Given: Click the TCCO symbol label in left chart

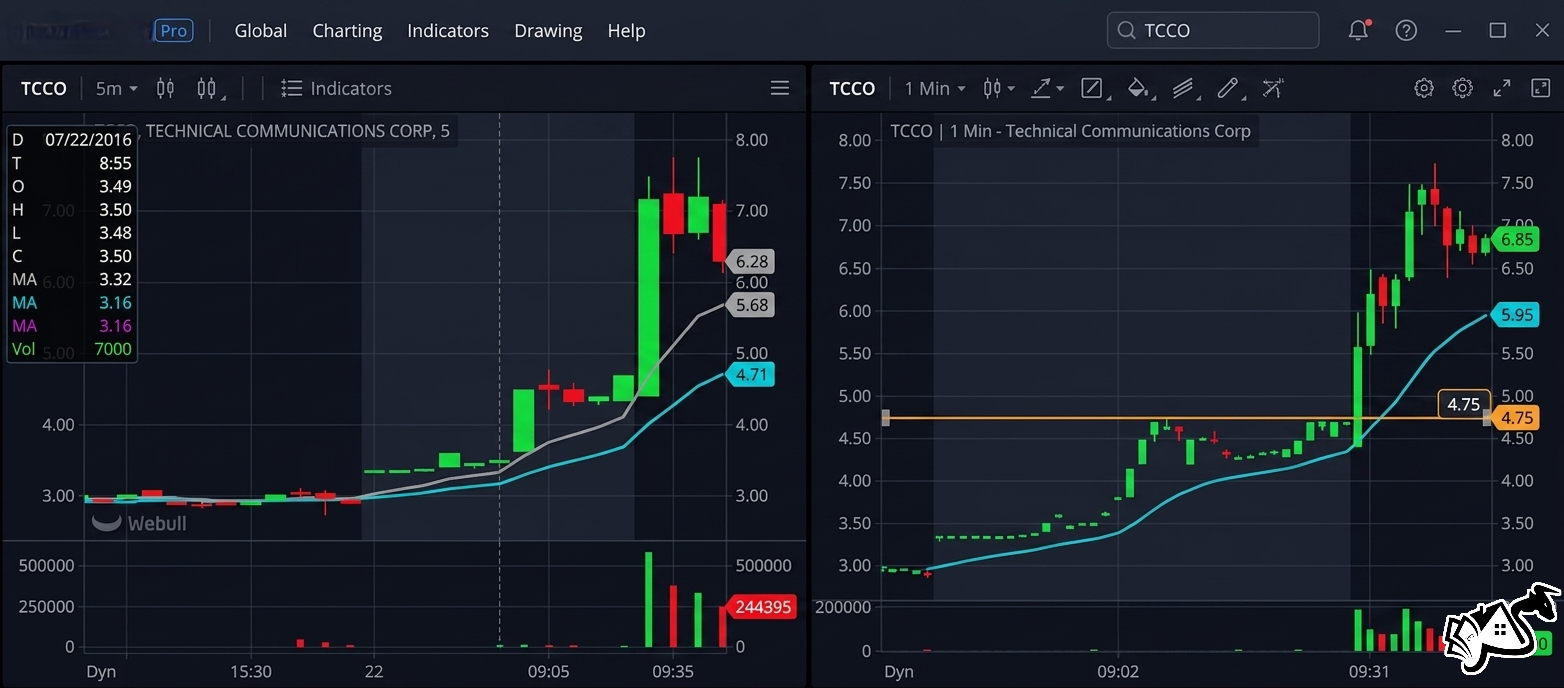Looking at the screenshot, I should click(44, 88).
